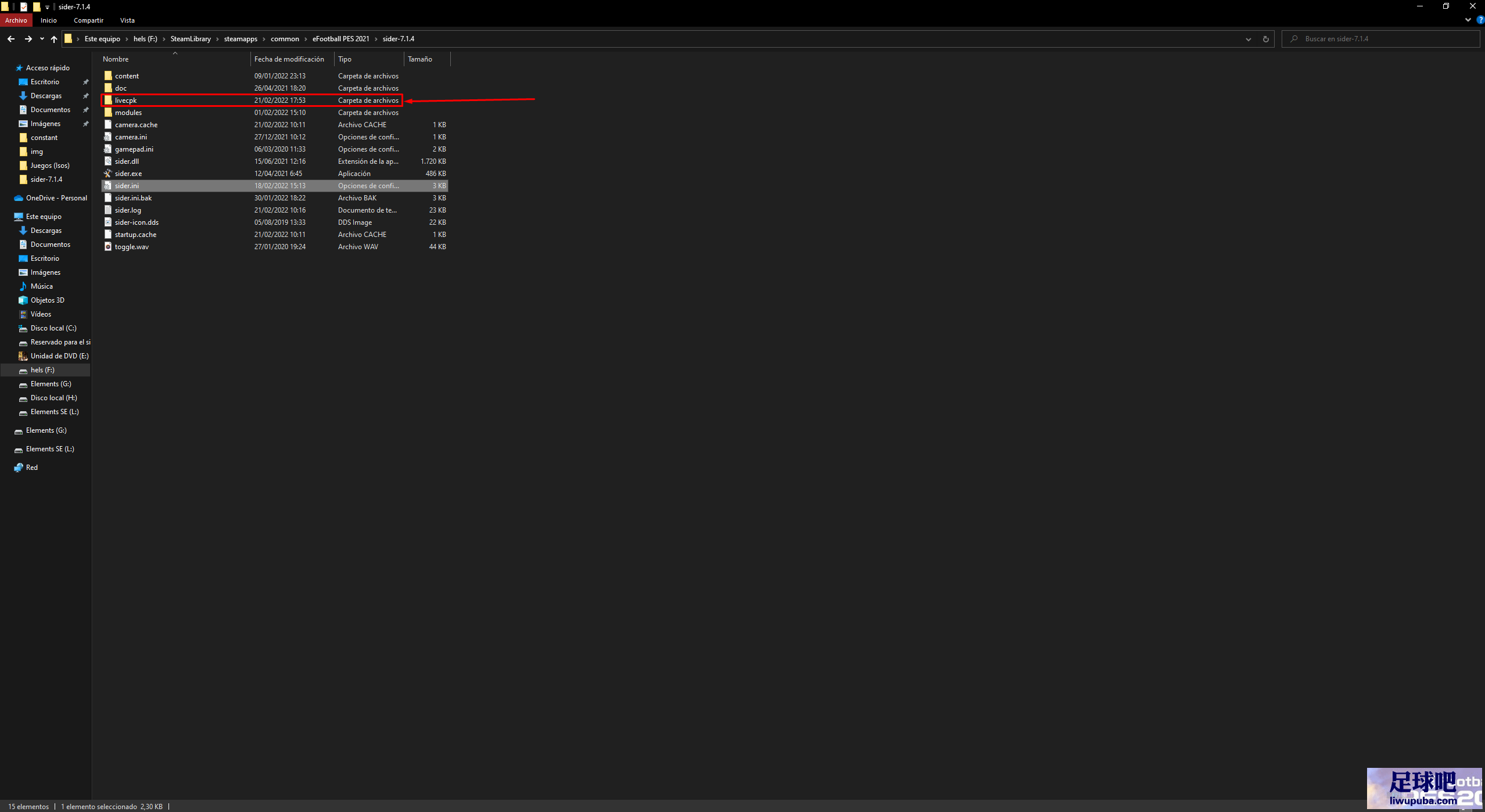
Task: Open Red network in the sidebar
Action: (x=31, y=468)
